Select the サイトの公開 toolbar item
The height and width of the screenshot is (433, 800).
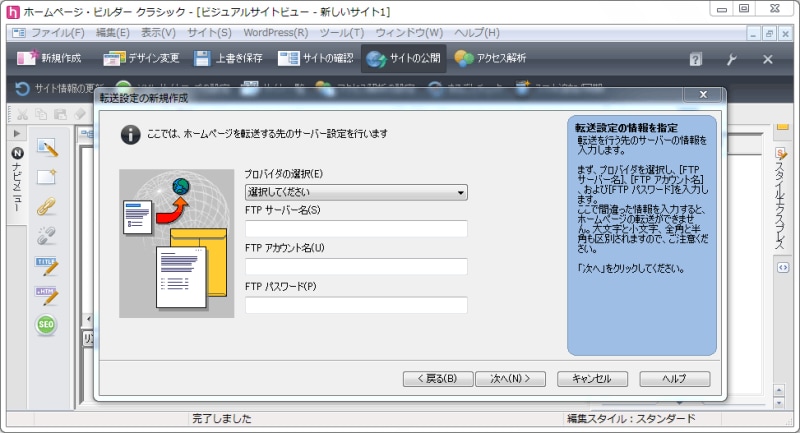[x=404, y=58]
